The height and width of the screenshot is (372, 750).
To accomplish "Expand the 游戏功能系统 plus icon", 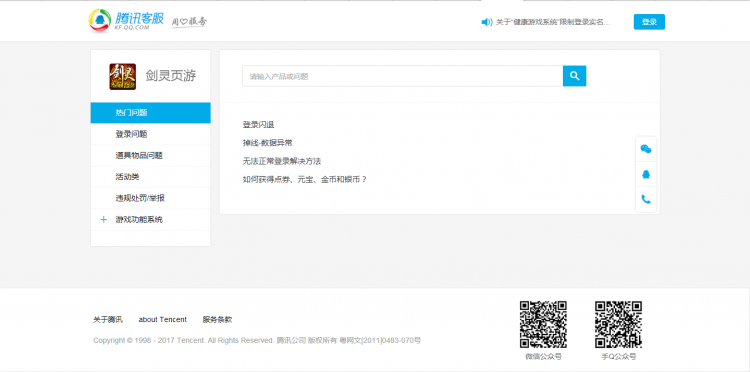I will [103, 220].
